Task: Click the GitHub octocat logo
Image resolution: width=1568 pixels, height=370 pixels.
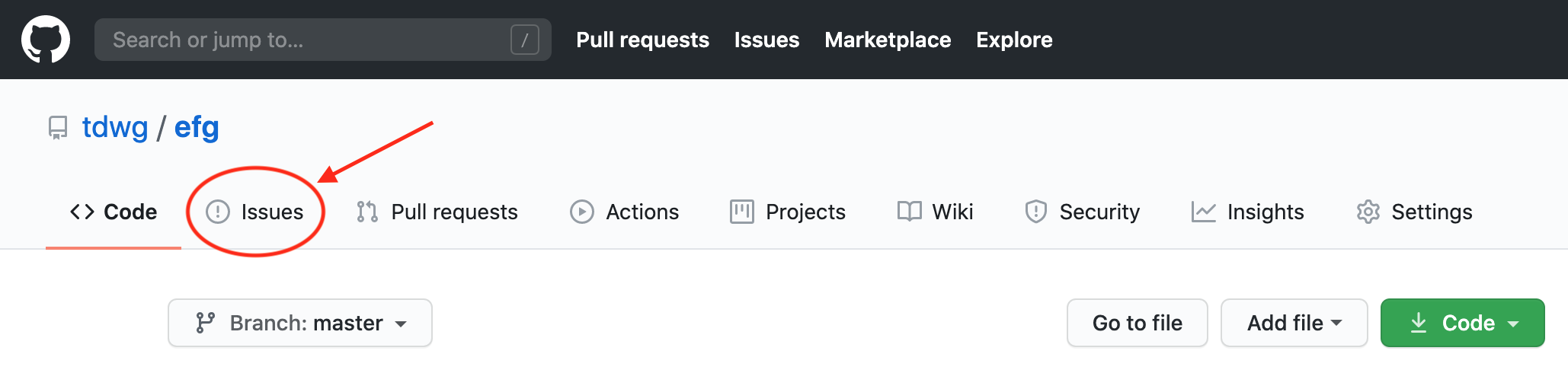Action: [46, 40]
